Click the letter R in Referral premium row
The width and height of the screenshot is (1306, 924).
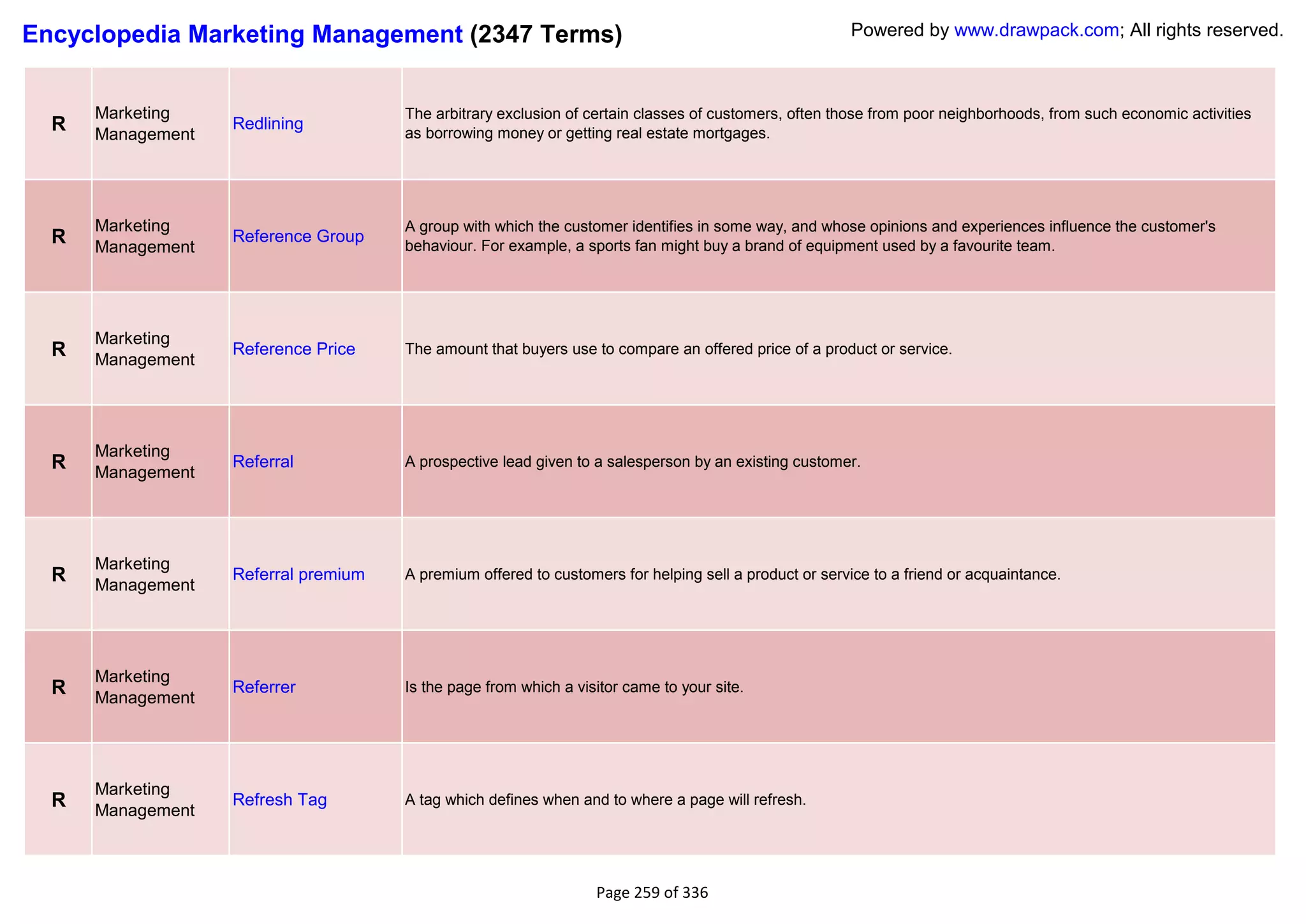coord(59,575)
